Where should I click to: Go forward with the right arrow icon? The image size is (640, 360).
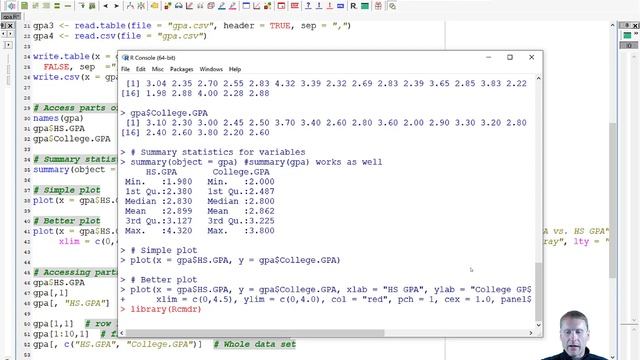point(116,6)
